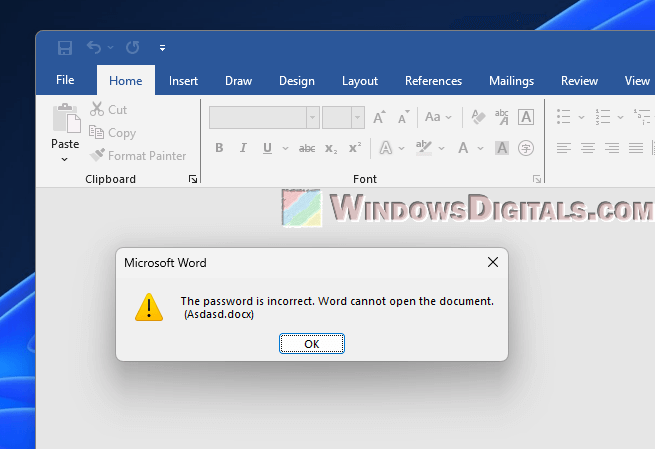Open the Clipboard pane dialog launcher
Viewport: 655px width, 449px height.
tap(193, 179)
